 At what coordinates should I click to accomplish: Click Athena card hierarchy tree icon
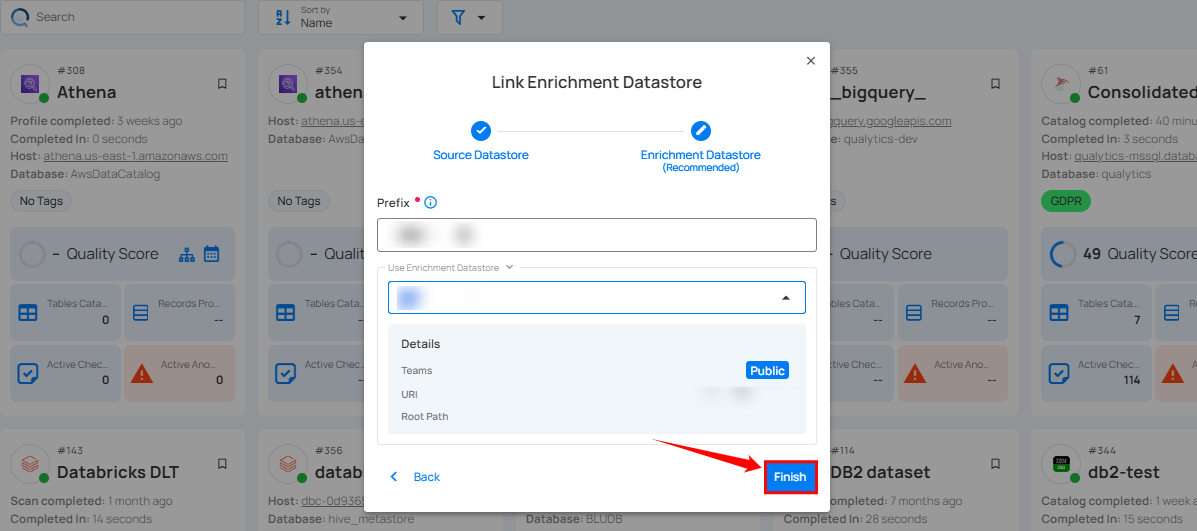tap(187, 254)
